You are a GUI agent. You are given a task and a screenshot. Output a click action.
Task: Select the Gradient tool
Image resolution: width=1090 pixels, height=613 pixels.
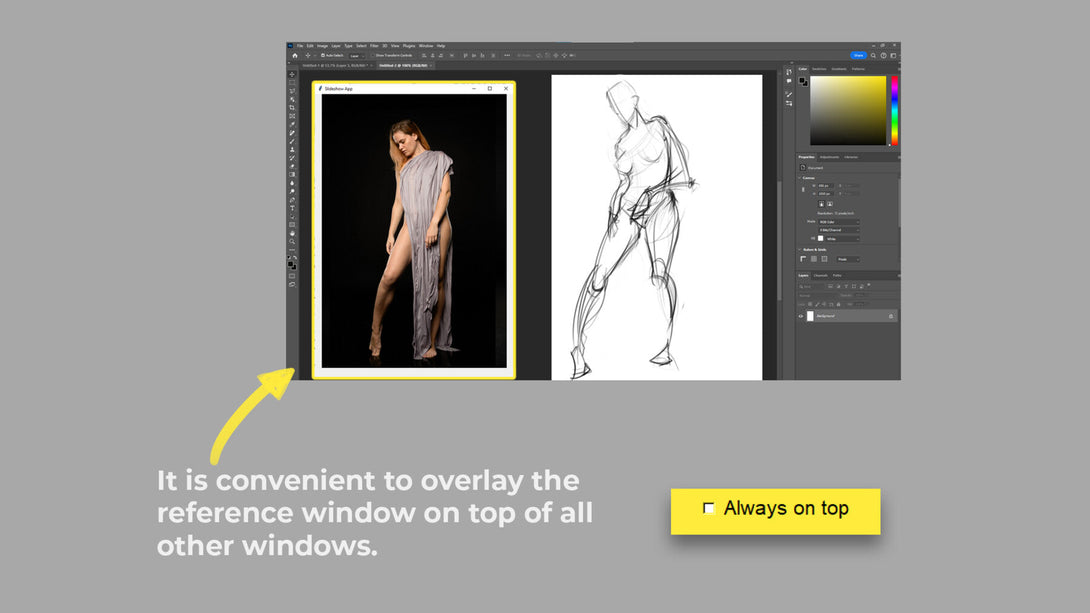[292, 174]
